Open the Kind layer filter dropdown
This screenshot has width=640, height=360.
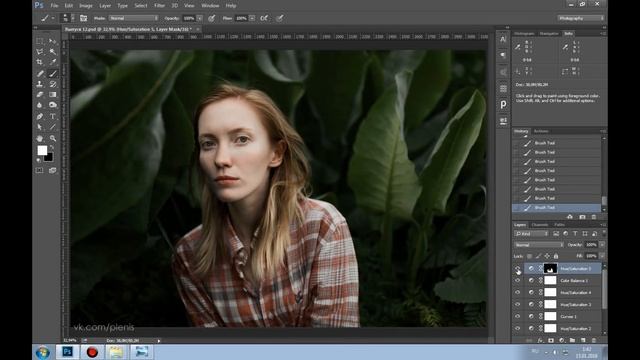pos(531,233)
